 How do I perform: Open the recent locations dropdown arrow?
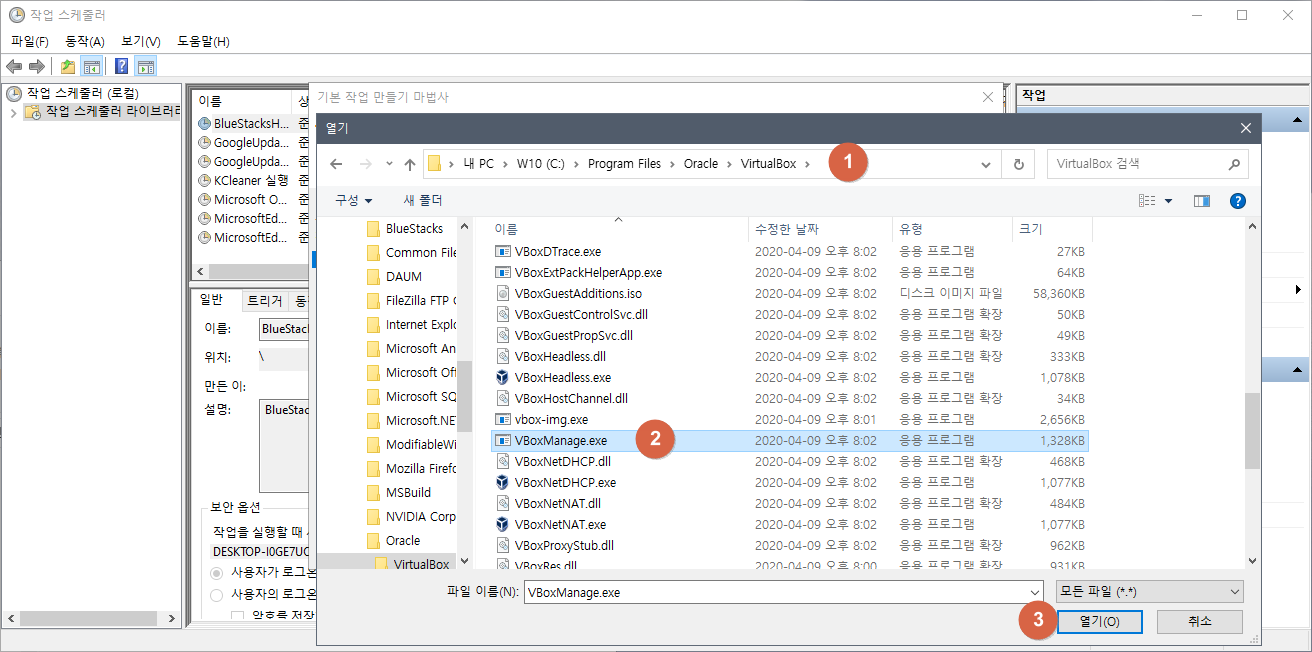389,164
